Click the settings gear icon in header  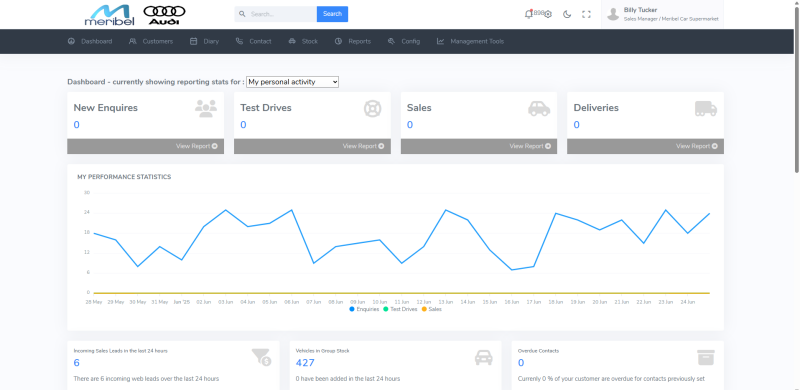coord(548,14)
